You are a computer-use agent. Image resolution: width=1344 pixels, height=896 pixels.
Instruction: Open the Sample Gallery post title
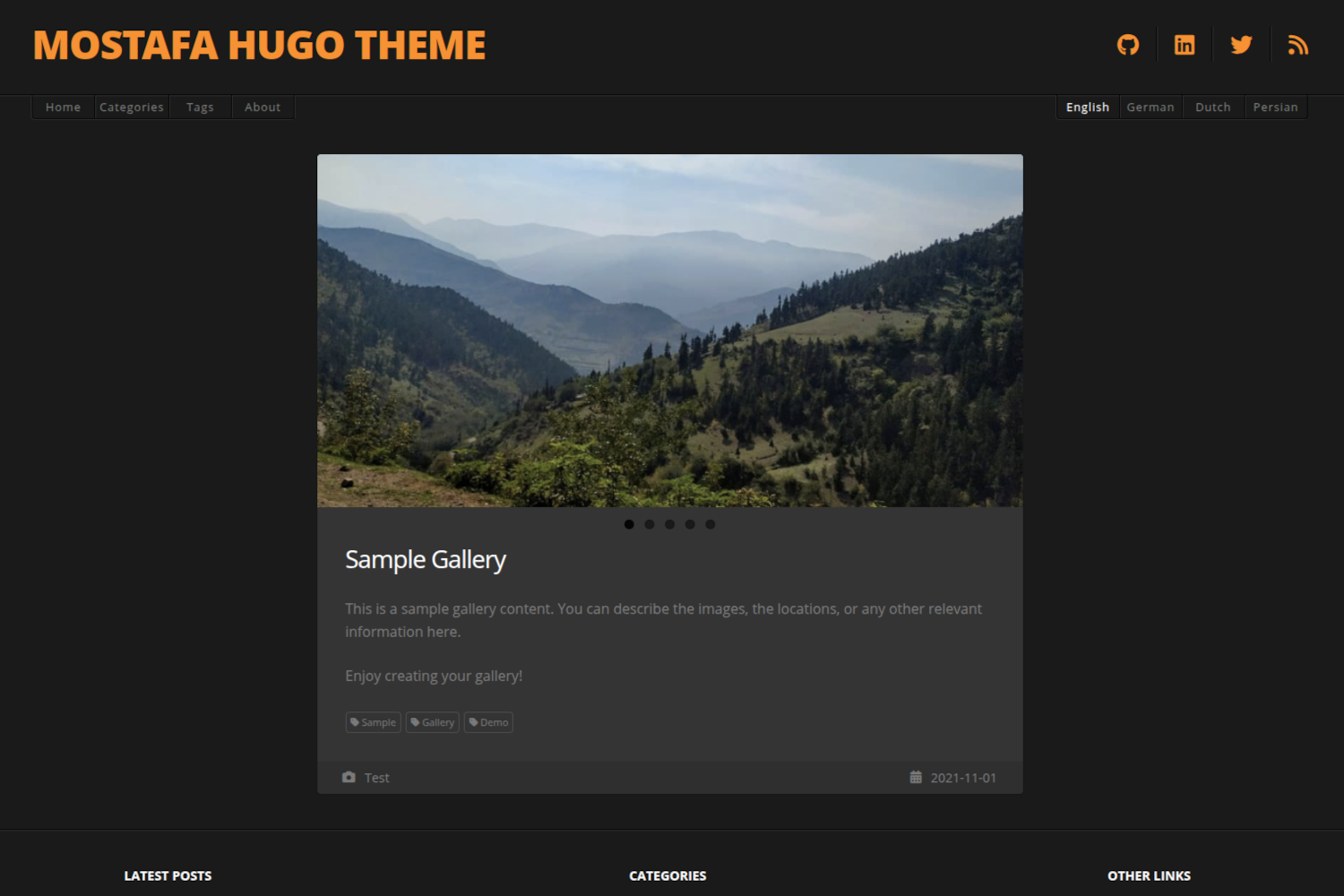pyautogui.click(x=426, y=559)
